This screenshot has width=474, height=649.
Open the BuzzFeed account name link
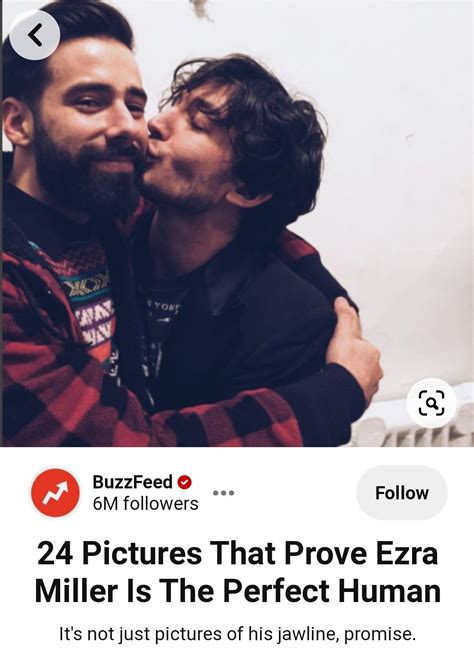click(132, 482)
